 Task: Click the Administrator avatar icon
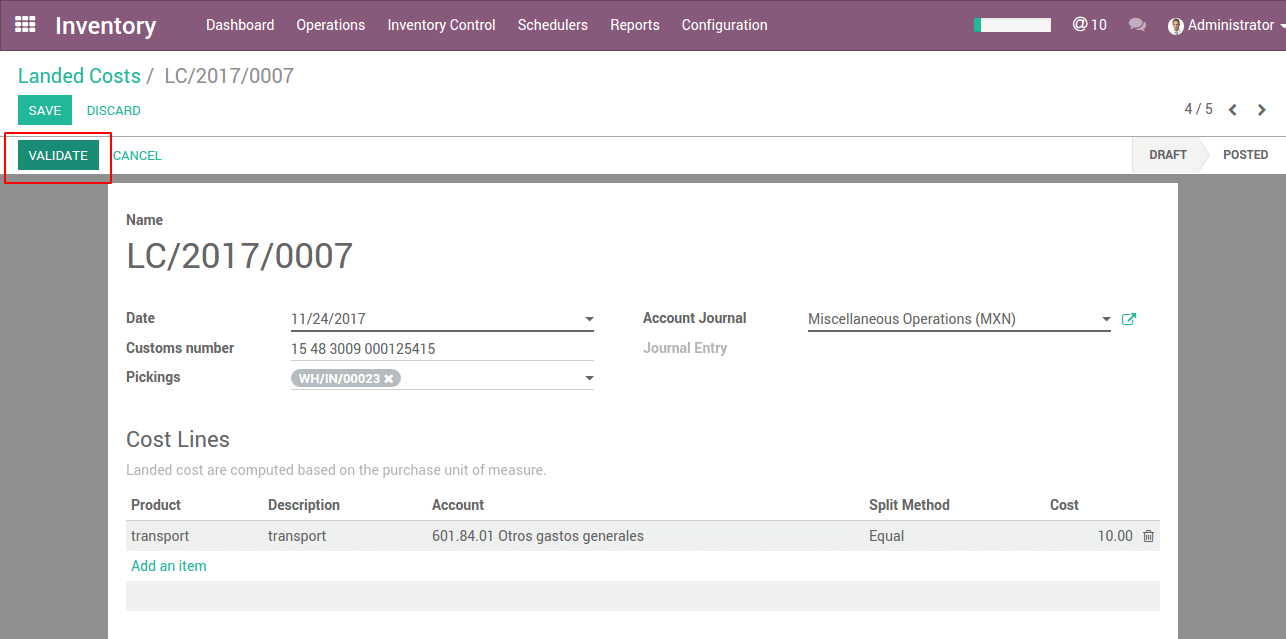click(x=1176, y=26)
